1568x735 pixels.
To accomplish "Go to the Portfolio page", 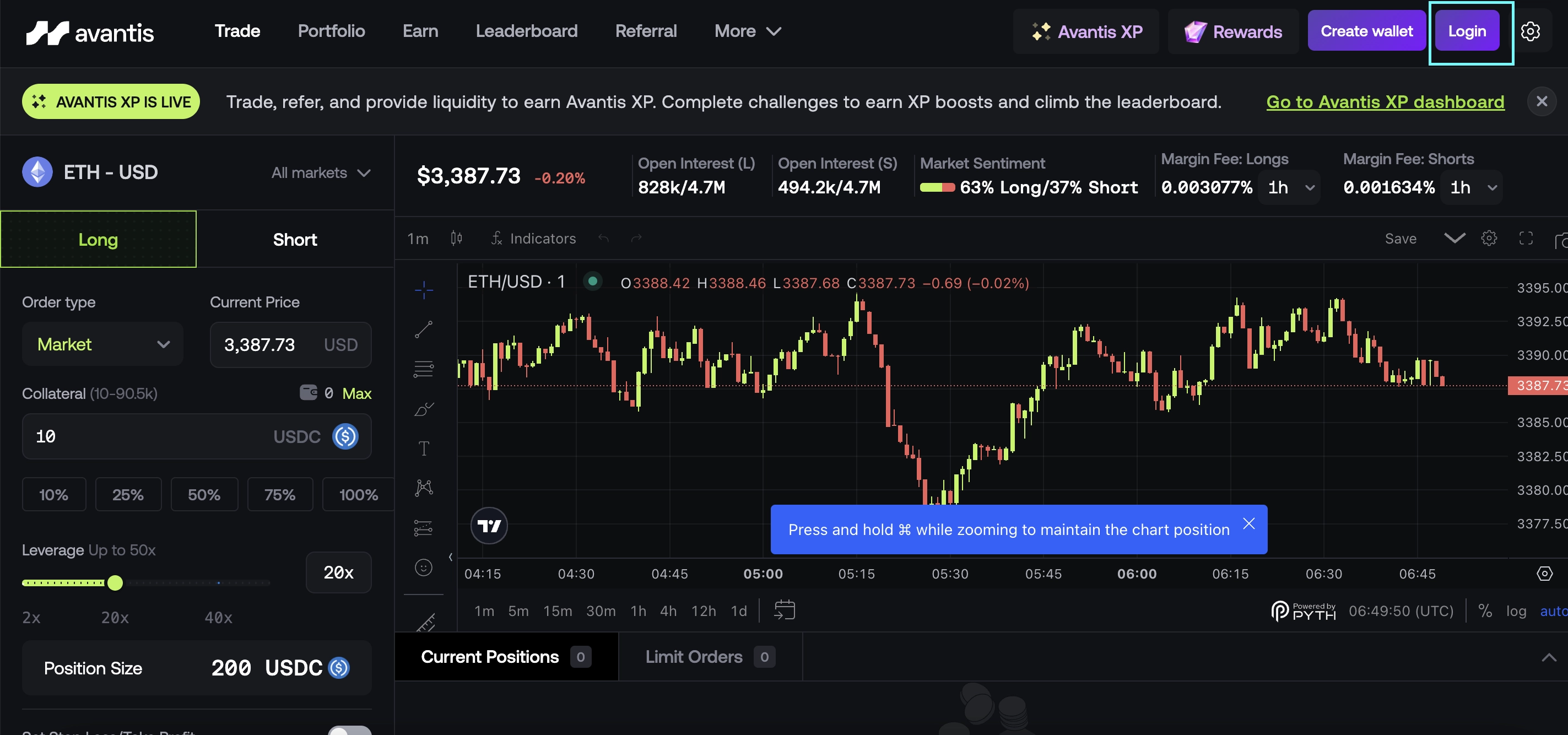I will click(x=331, y=31).
